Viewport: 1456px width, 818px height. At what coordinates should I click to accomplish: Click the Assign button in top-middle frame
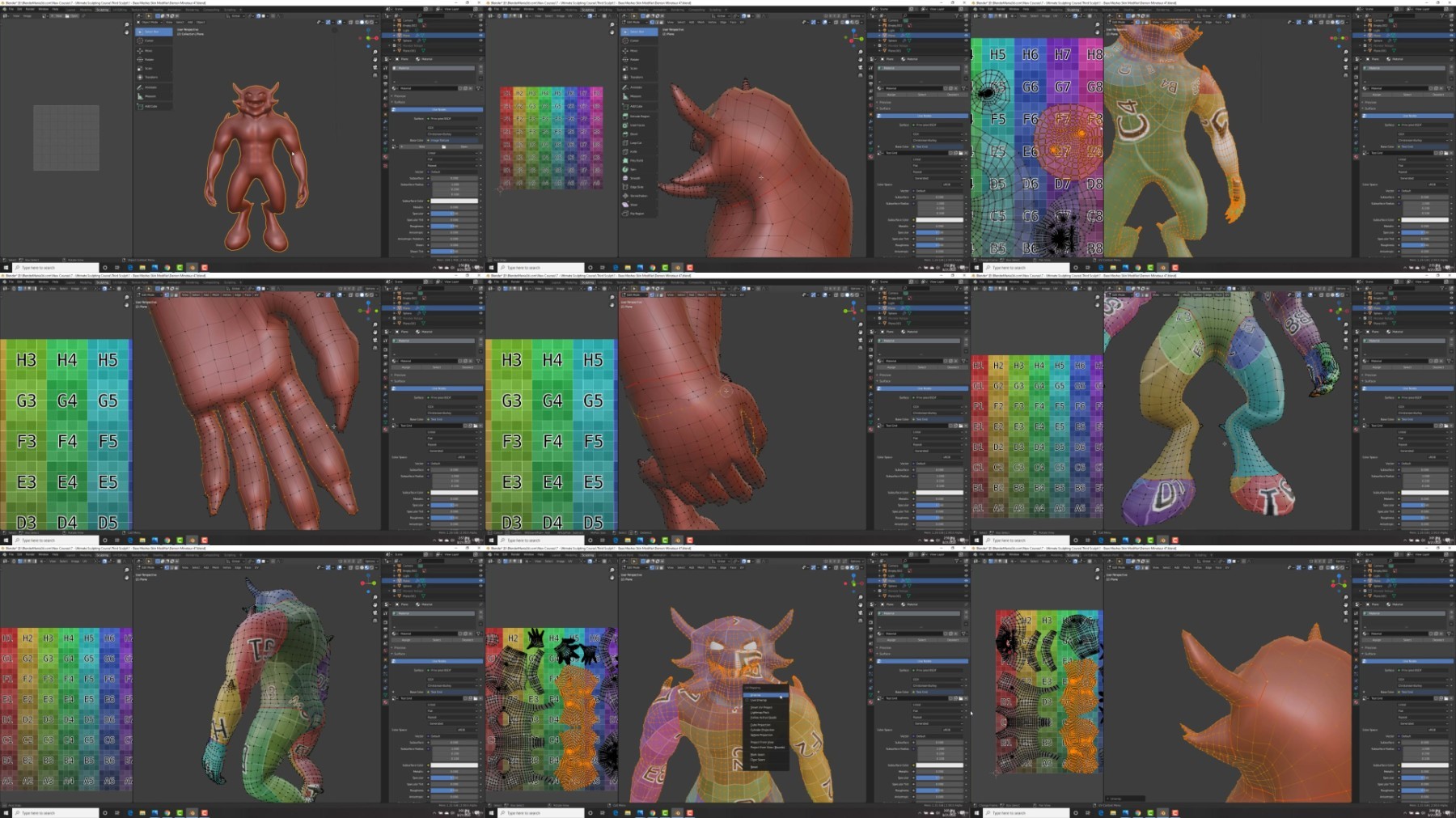(891, 95)
